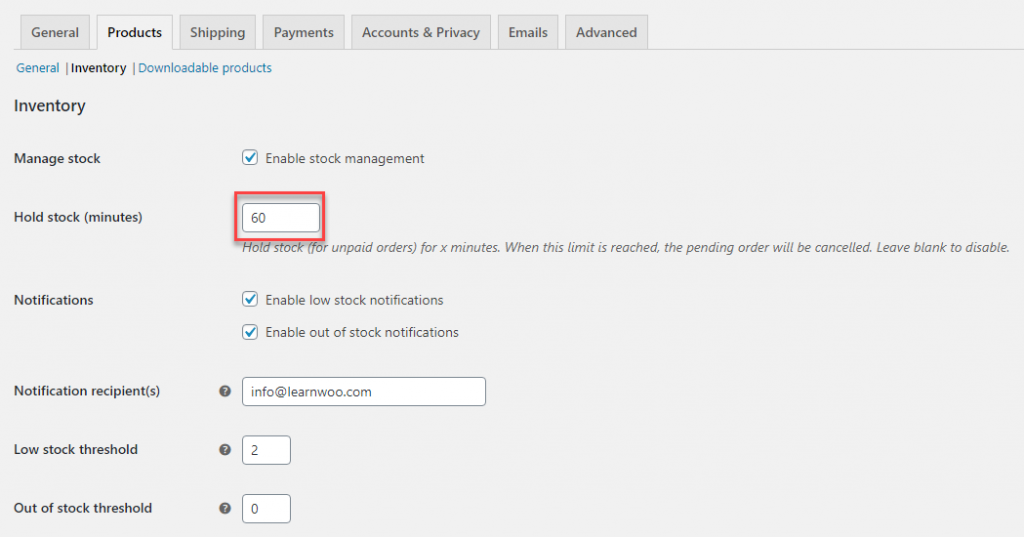Toggle Enable stock management checkbox
The height and width of the screenshot is (537, 1024).
coord(250,157)
